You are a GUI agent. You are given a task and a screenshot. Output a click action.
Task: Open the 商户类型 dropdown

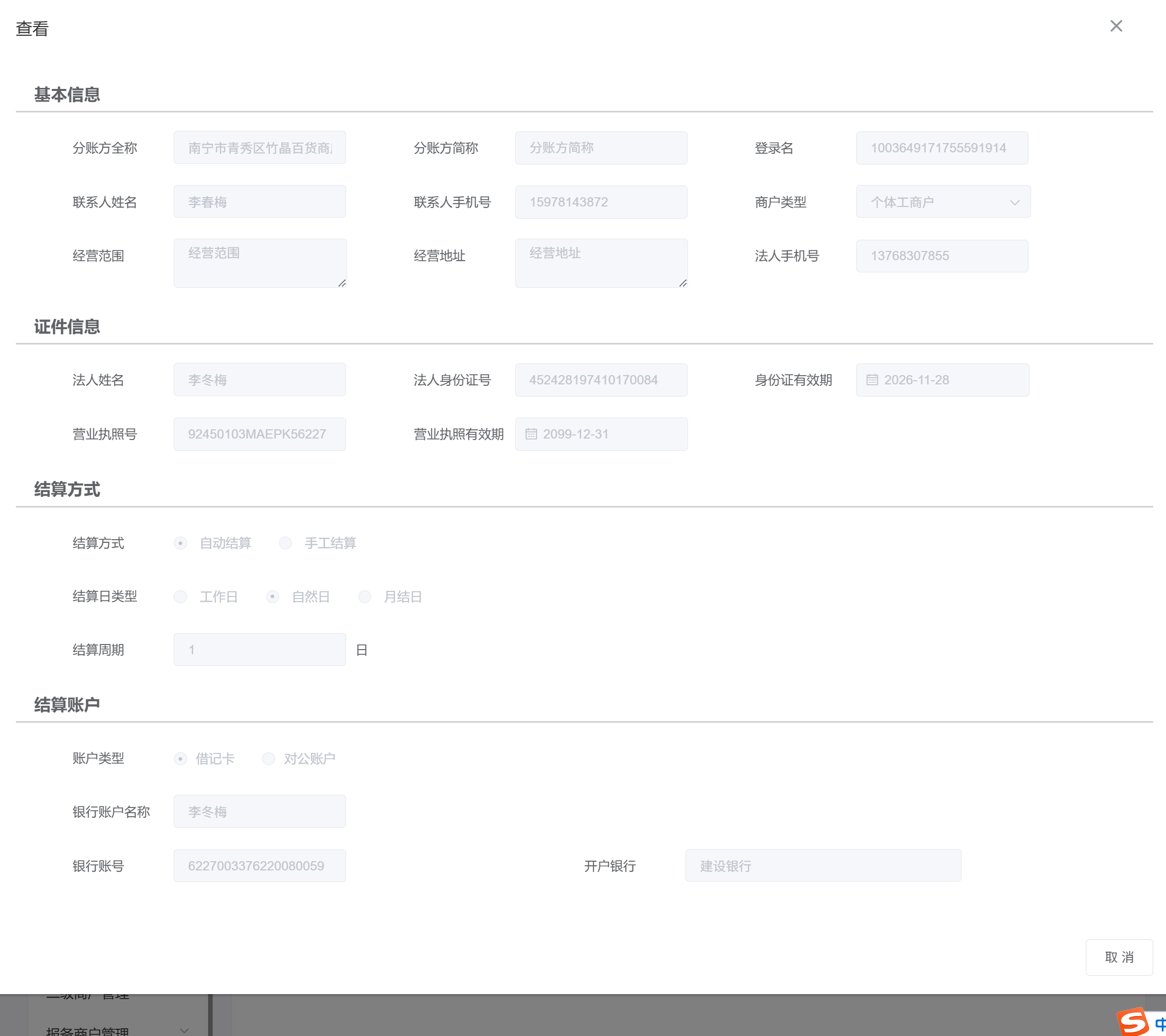[x=943, y=202]
